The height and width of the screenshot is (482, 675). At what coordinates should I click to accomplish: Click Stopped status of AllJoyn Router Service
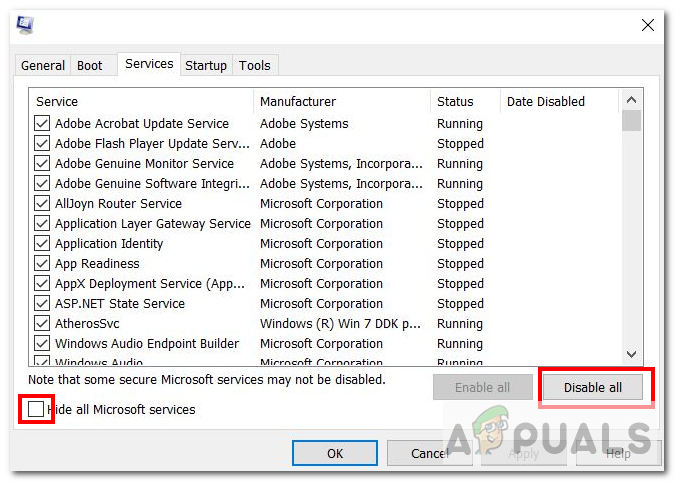click(460, 204)
